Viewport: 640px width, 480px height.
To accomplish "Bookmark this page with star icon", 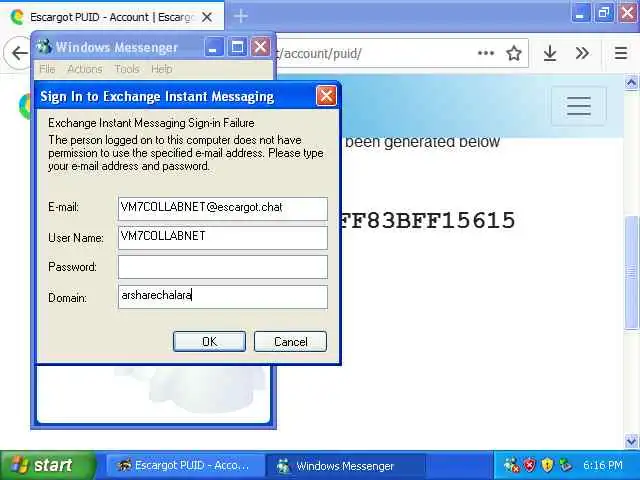I will tap(514, 53).
